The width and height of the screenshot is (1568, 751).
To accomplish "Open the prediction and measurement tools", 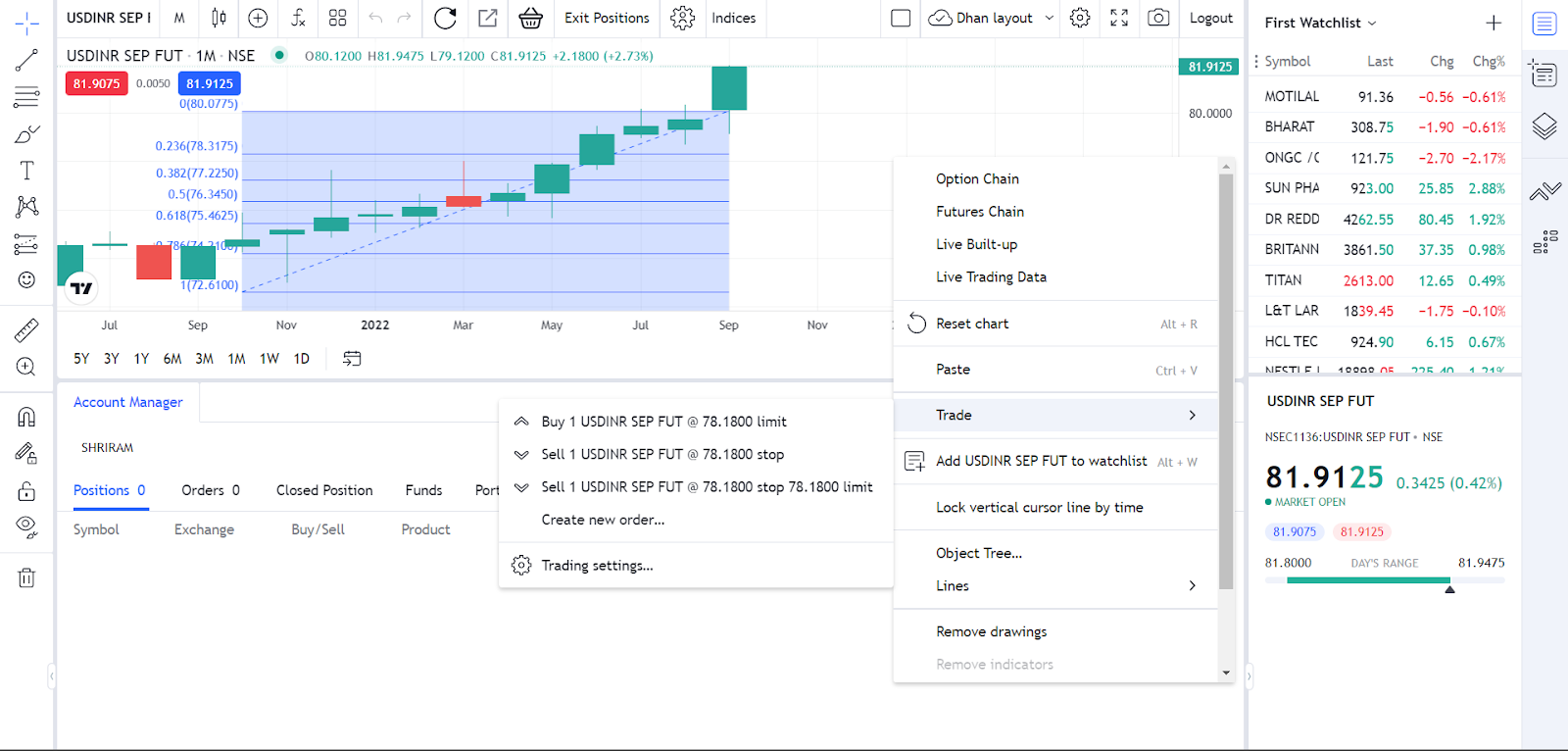I will (26, 244).
